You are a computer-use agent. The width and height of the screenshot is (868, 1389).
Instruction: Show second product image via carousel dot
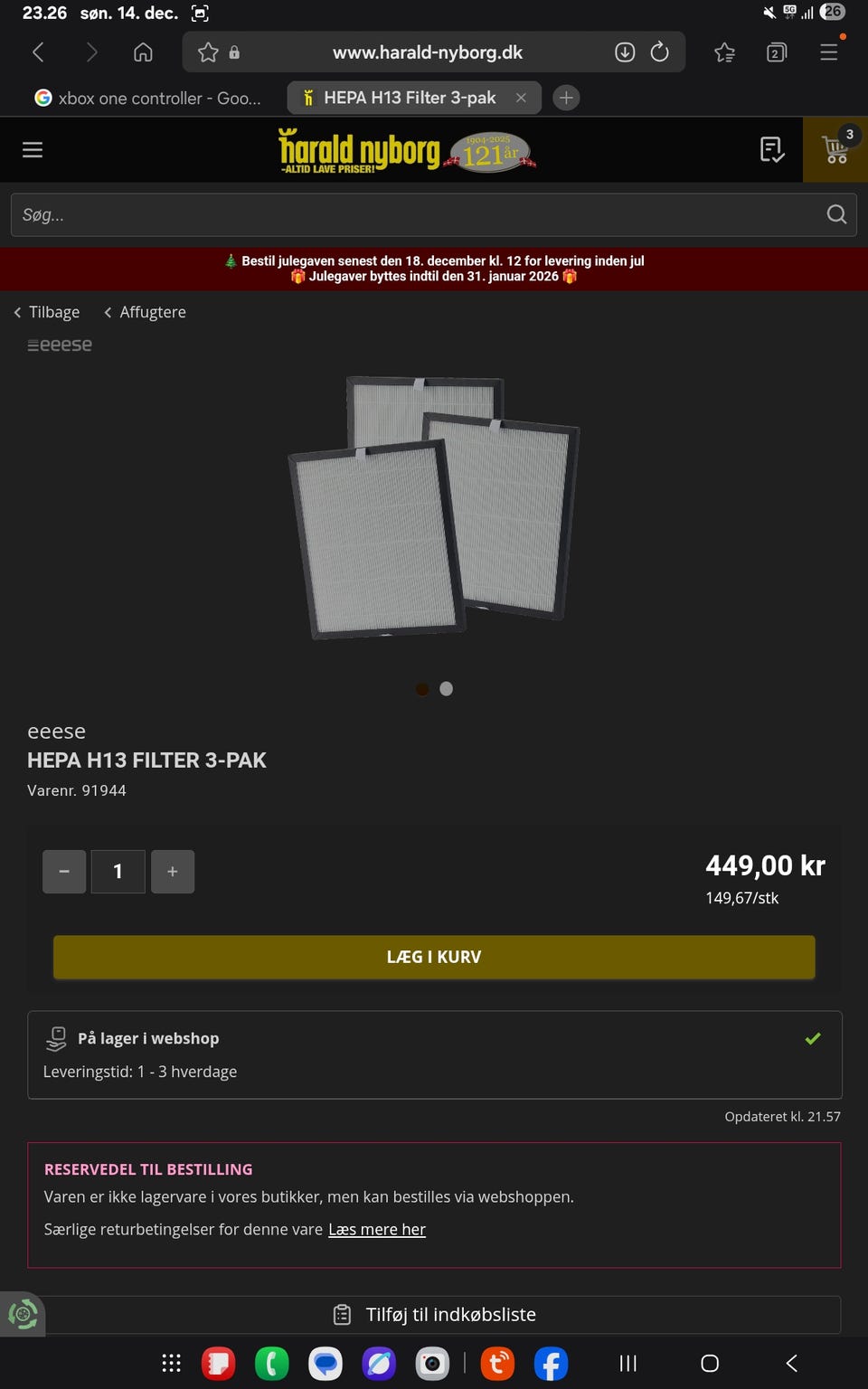tap(446, 689)
